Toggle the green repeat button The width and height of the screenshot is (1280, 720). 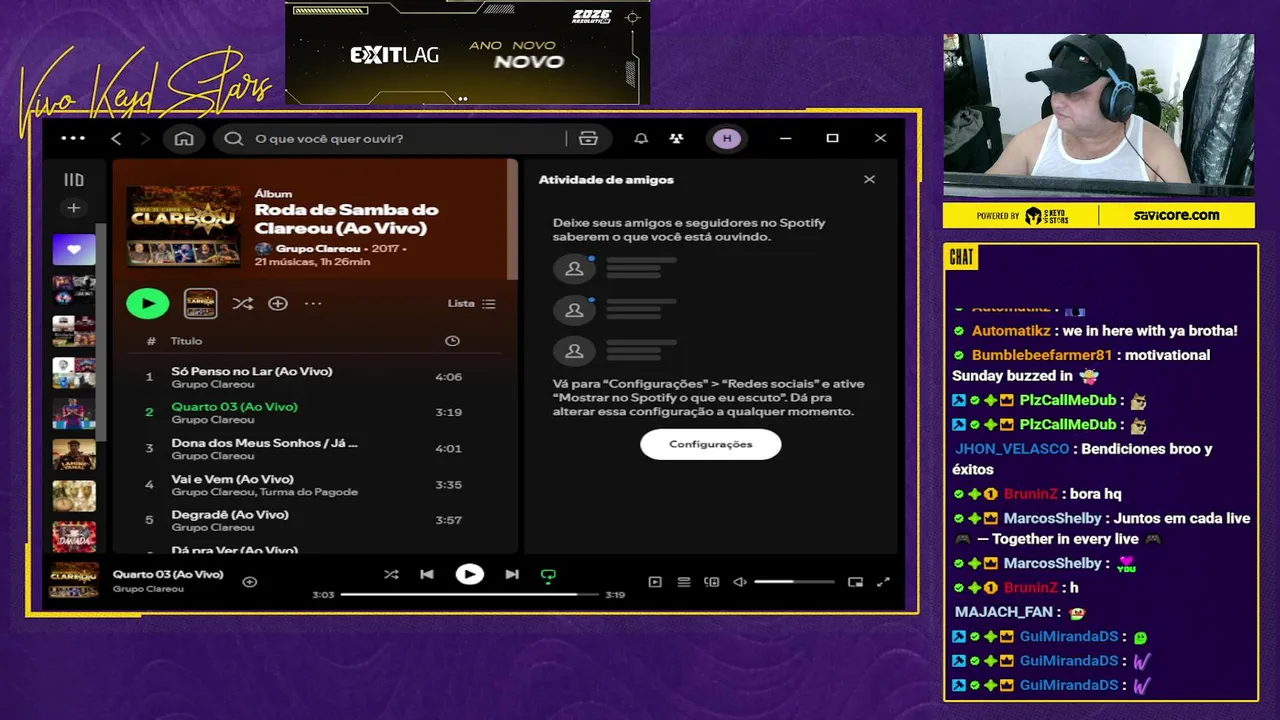[x=548, y=575]
